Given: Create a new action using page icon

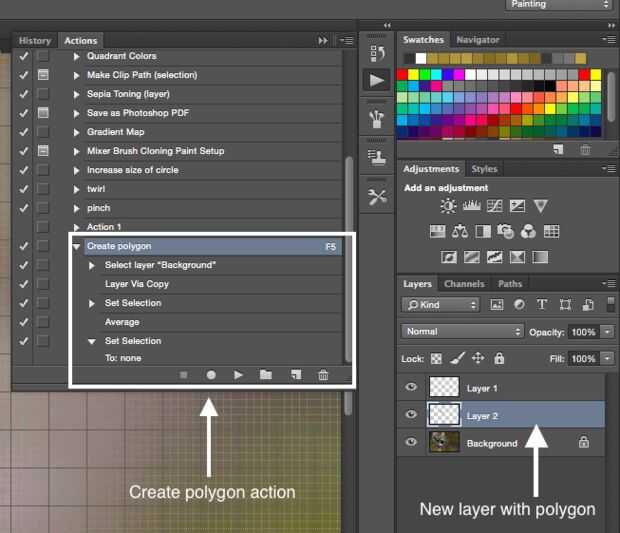Looking at the screenshot, I should pyautogui.click(x=296, y=374).
